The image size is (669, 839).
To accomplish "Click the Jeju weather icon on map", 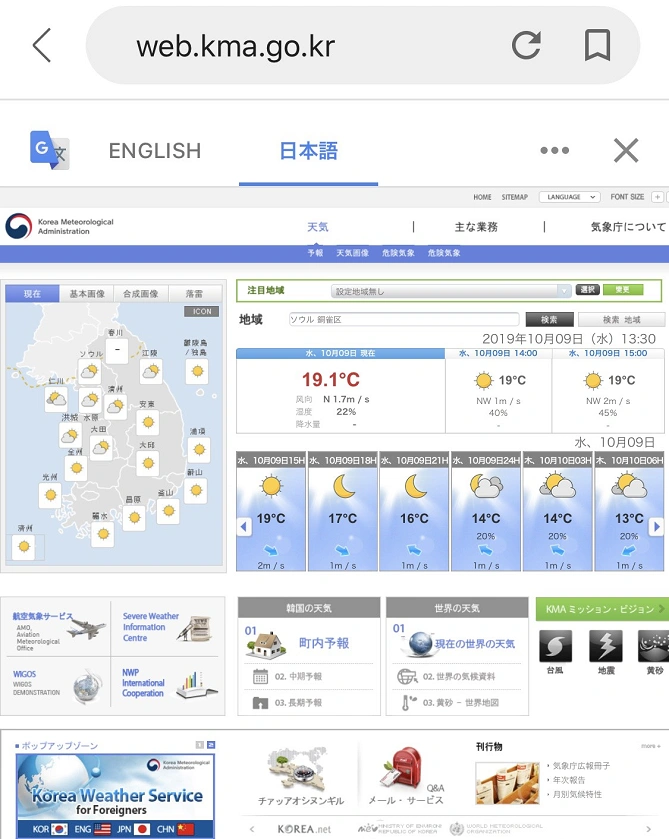I will 24,546.
